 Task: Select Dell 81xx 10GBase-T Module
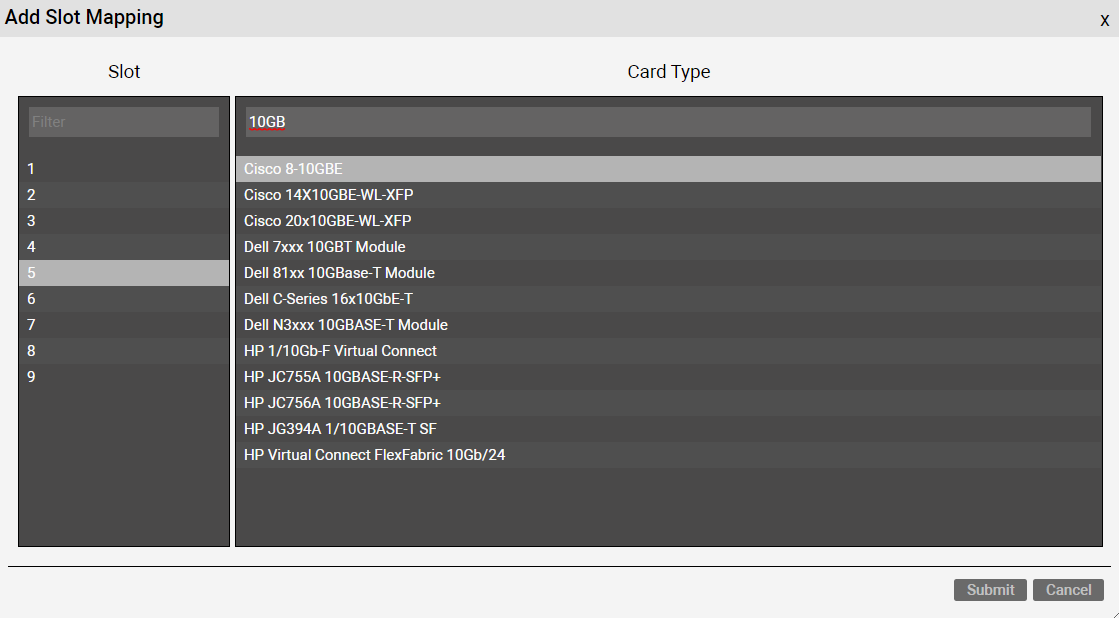click(668, 273)
